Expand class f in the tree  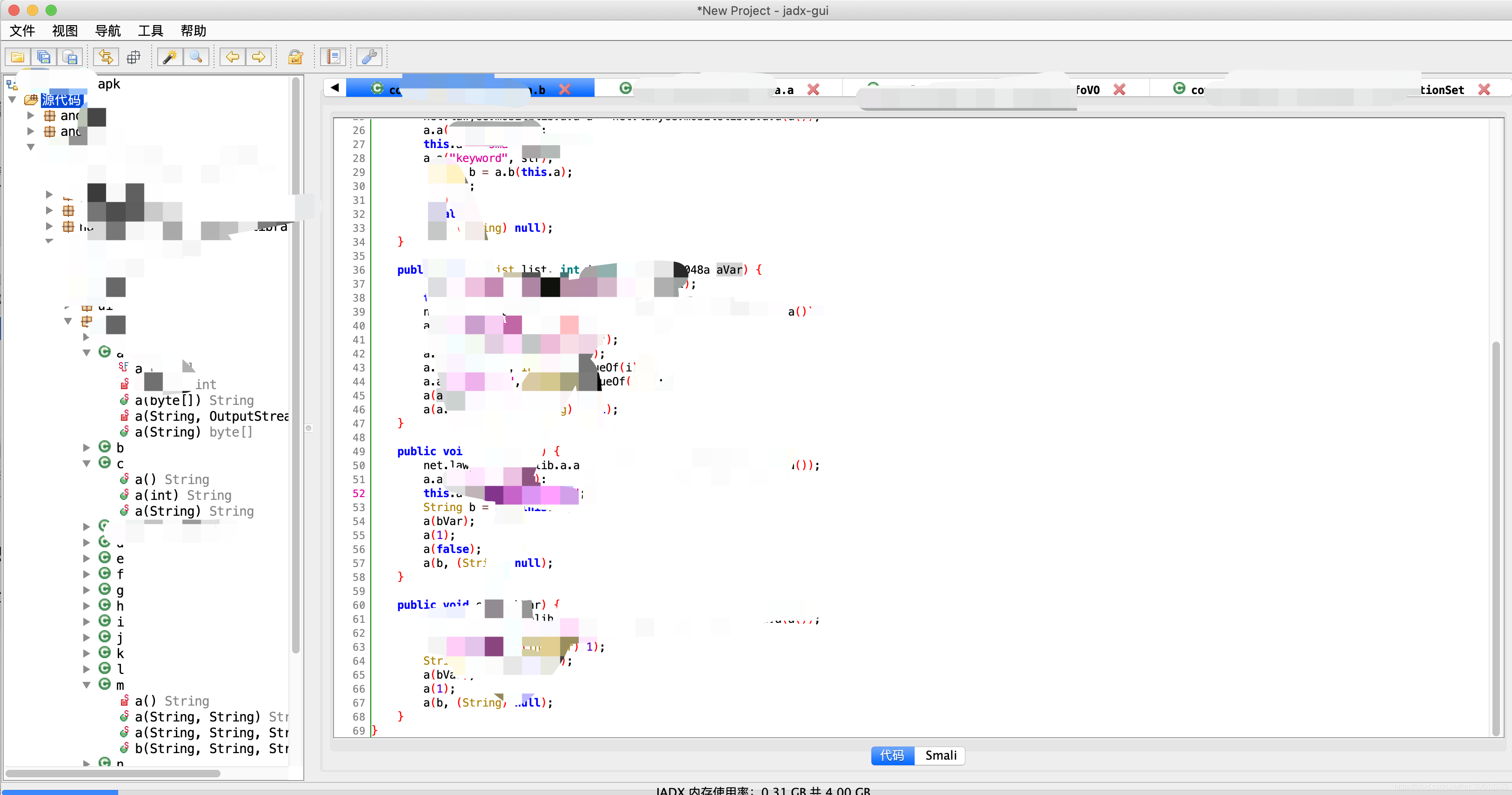coord(86,574)
